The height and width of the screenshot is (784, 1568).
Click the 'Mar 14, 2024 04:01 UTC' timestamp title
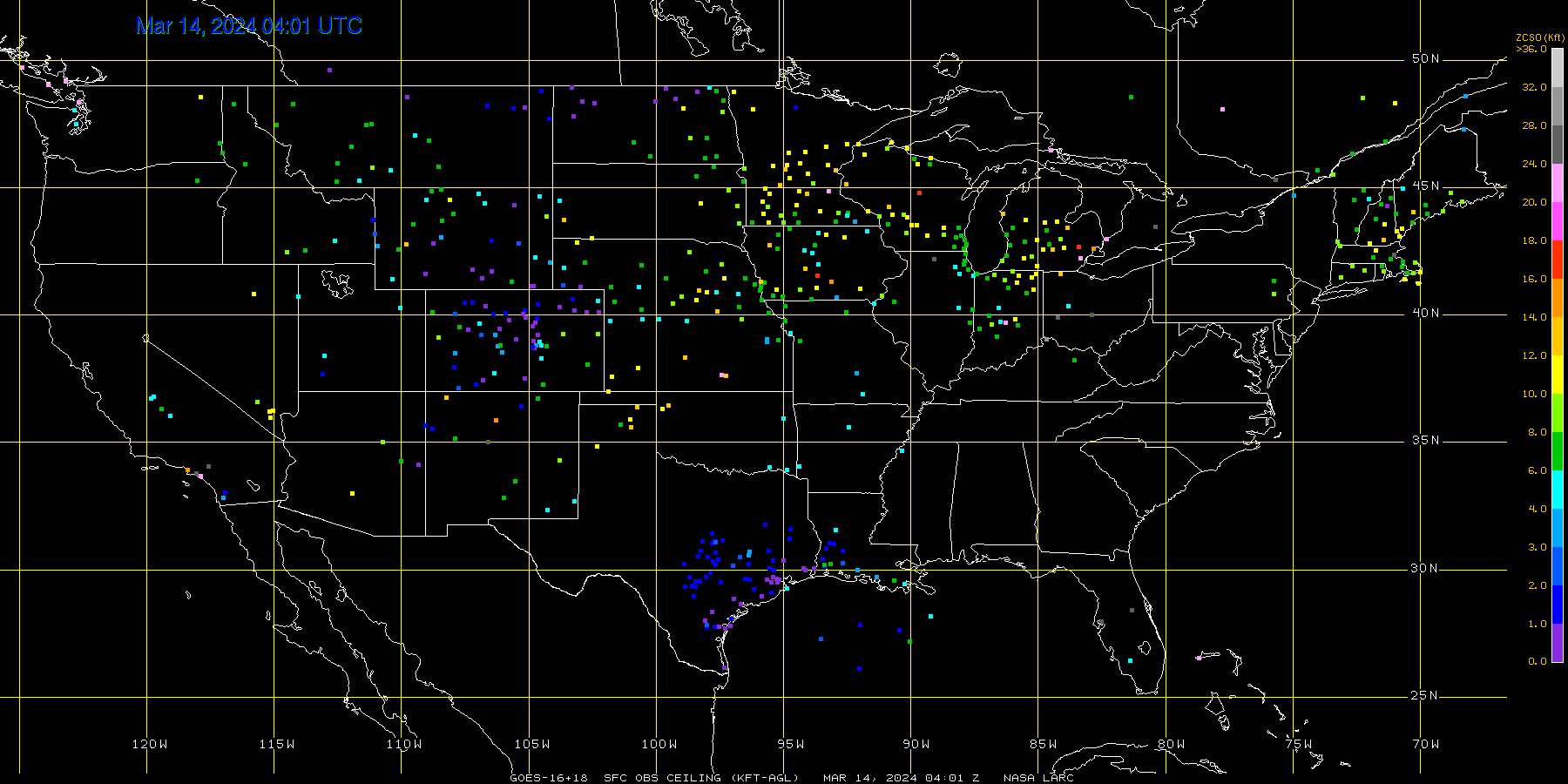pyautogui.click(x=249, y=26)
